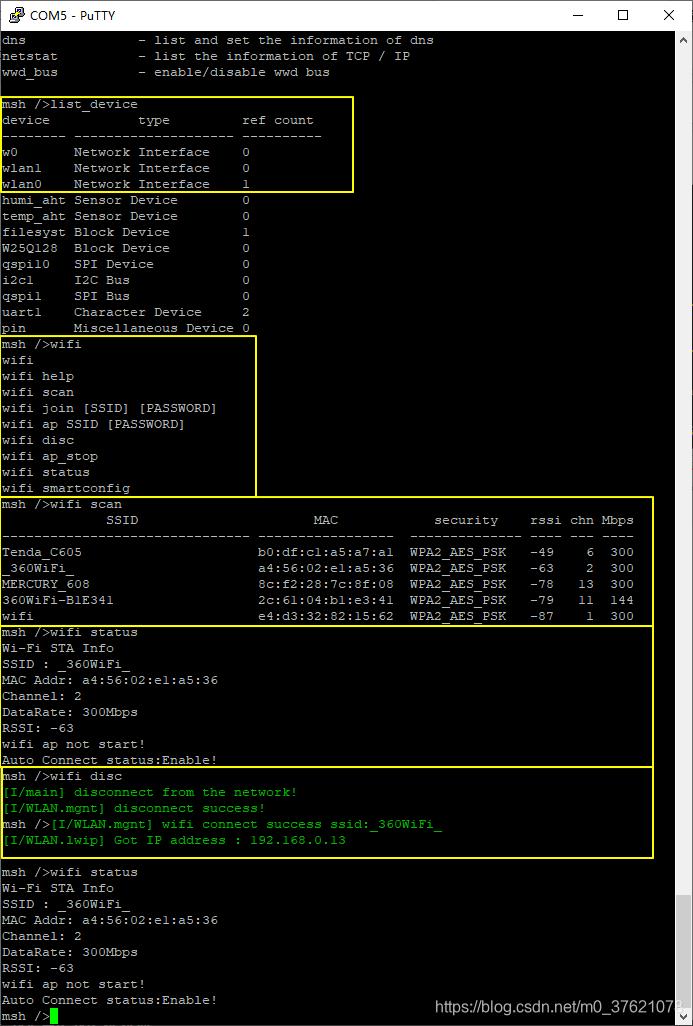The width and height of the screenshot is (693, 1026).
Task: Click the 'wlan0' device row
Action: click(x=126, y=184)
